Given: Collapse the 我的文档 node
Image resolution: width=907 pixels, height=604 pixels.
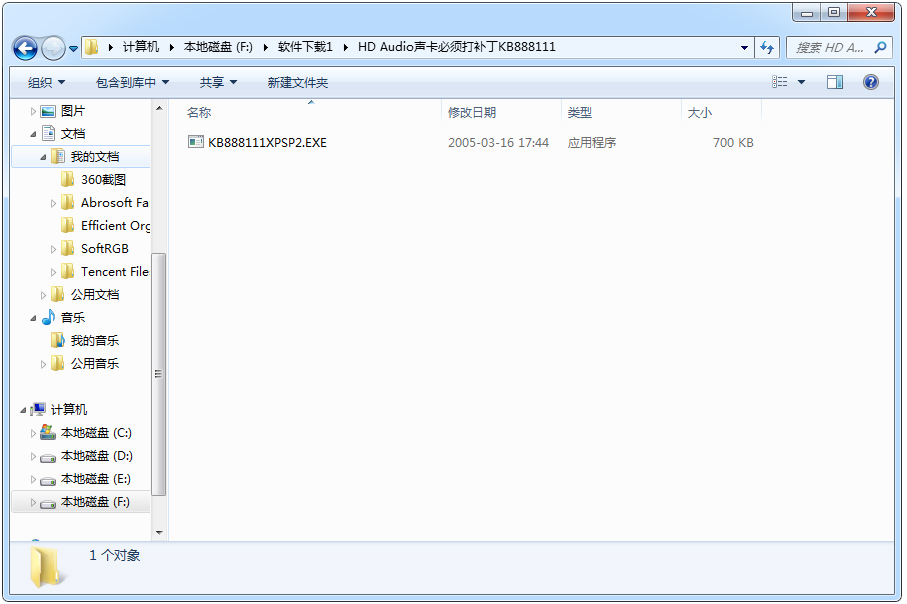Looking at the screenshot, I should pos(43,157).
